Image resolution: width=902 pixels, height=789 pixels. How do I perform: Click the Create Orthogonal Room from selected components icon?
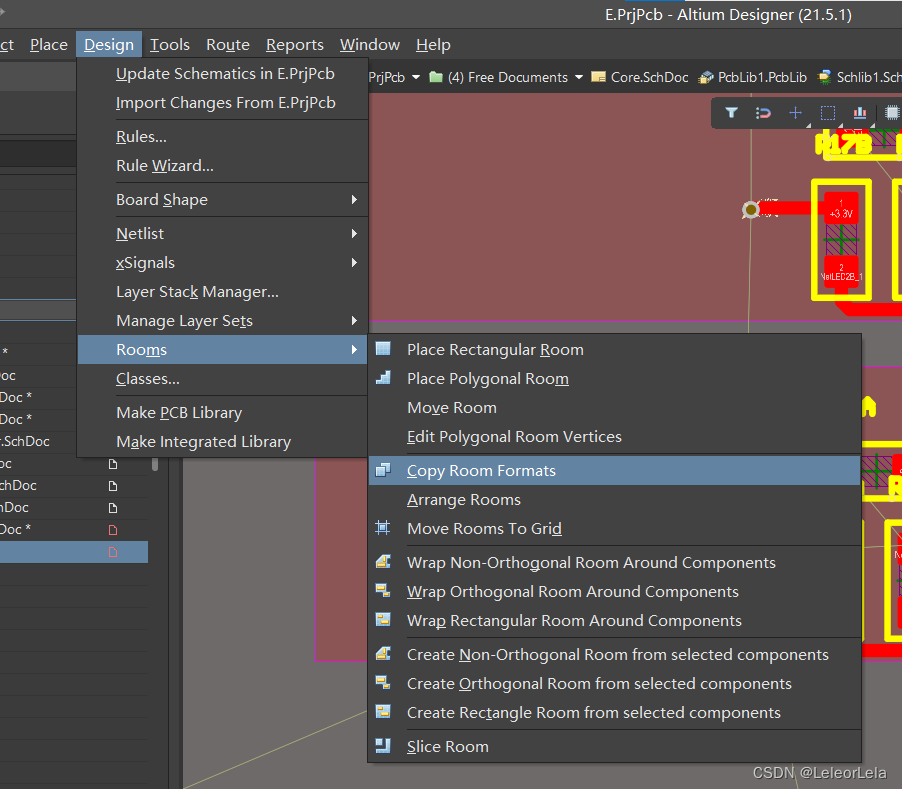383,683
